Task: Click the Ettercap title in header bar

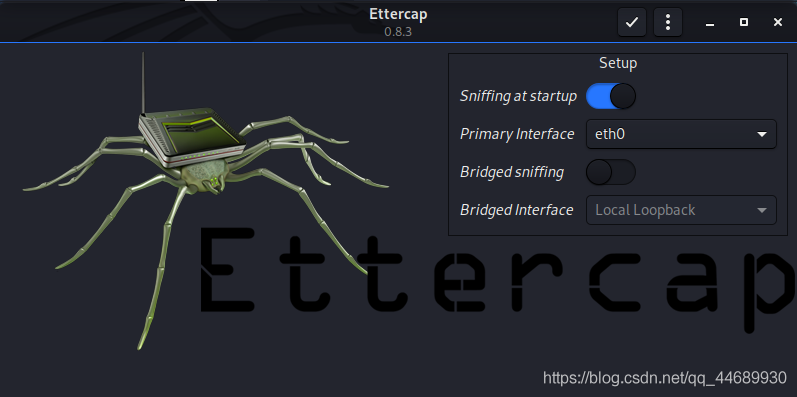Action: 398,15
